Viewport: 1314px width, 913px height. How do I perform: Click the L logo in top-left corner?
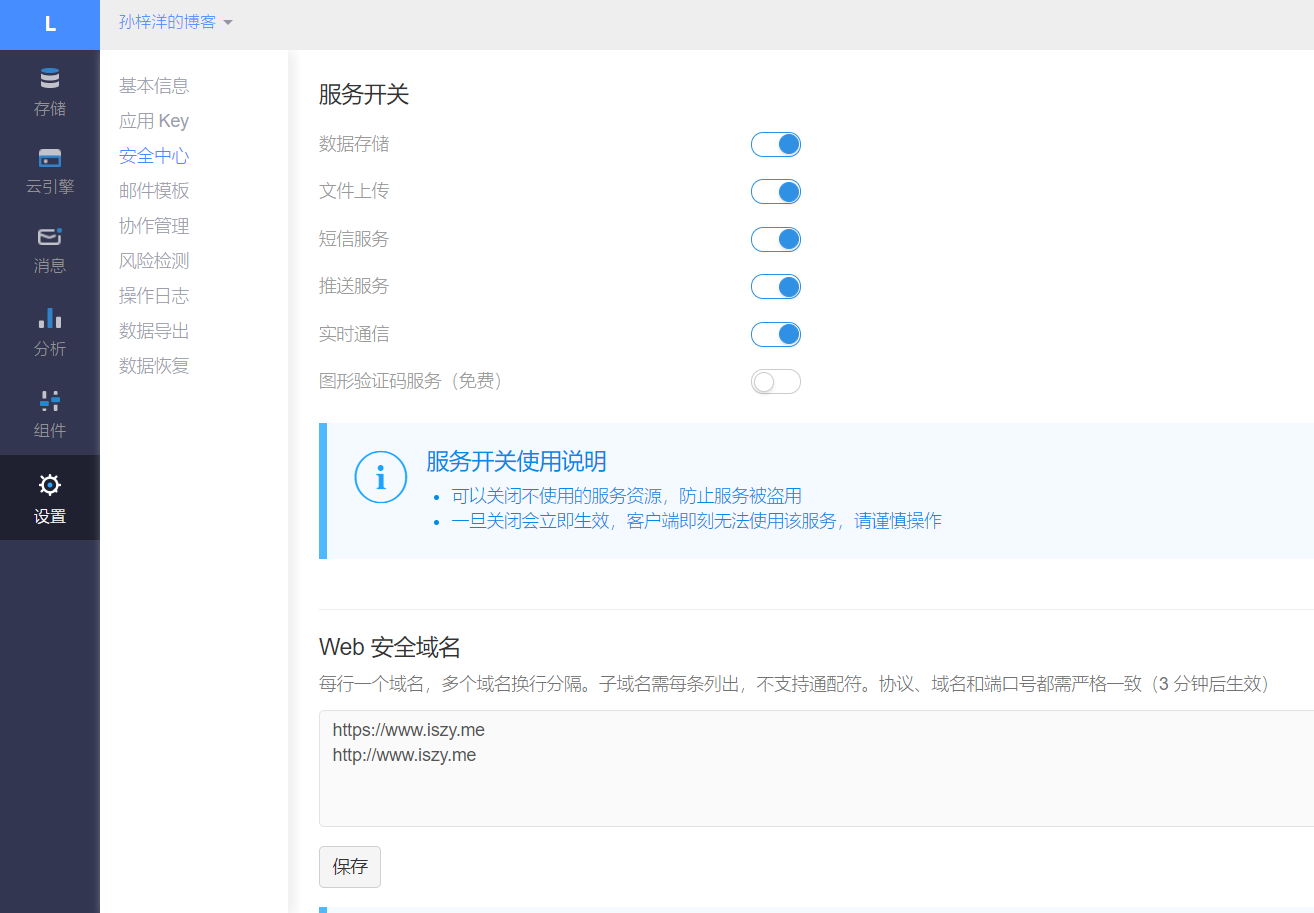pos(50,25)
